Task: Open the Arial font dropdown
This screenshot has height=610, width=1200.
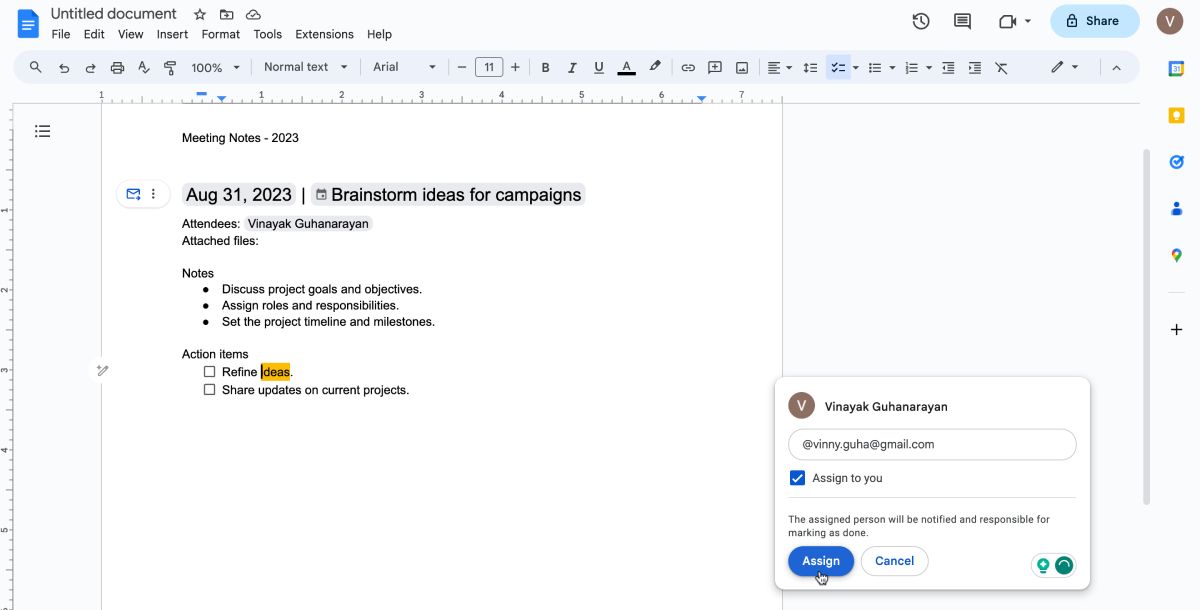Action: (404, 67)
